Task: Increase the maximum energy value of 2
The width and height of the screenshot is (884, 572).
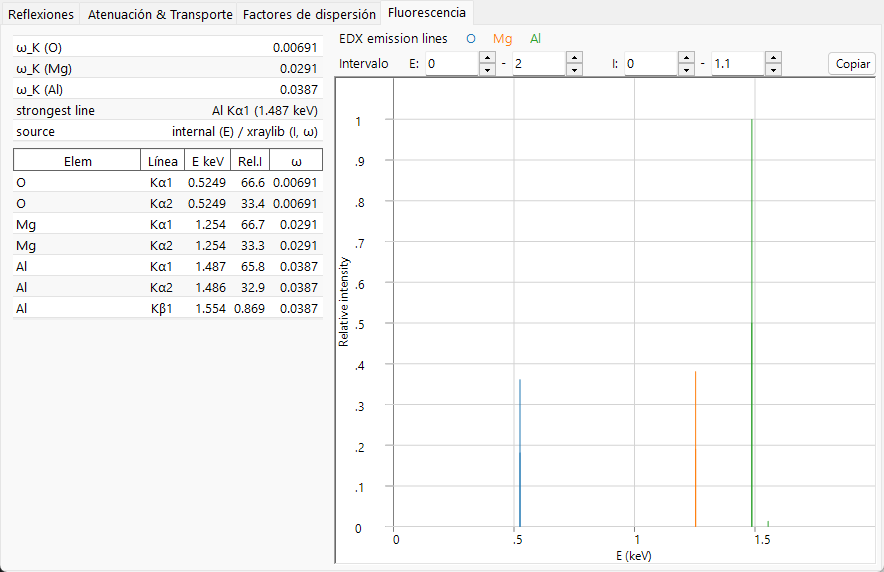Action: tap(574, 57)
